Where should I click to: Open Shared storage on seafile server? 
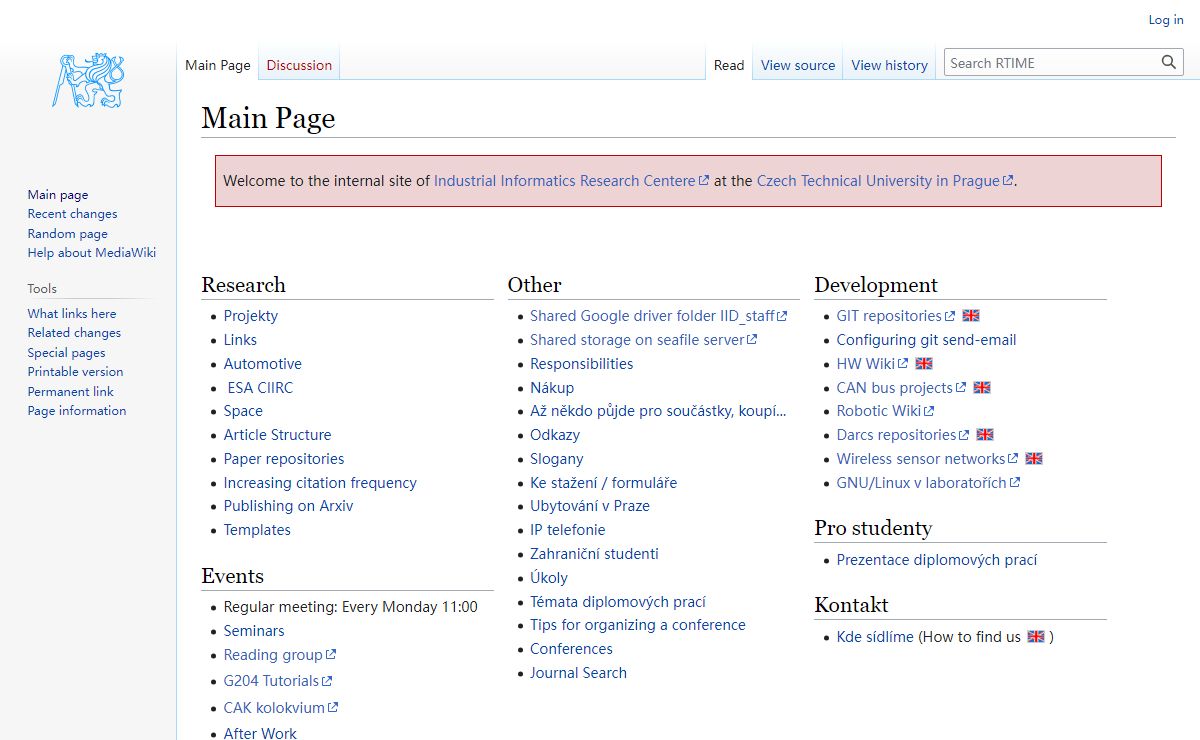[x=644, y=340]
